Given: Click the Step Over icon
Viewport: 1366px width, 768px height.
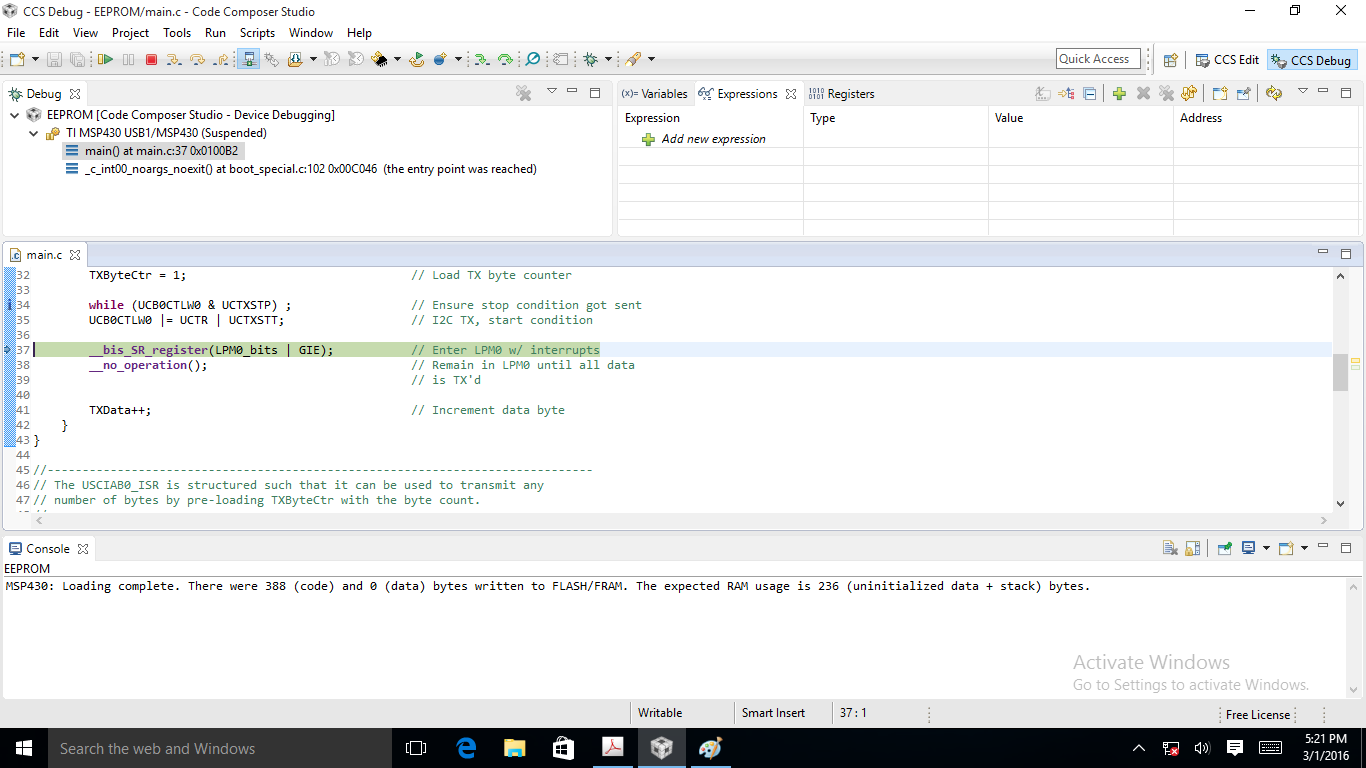Looking at the screenshot, I should [x=197, y=60].
